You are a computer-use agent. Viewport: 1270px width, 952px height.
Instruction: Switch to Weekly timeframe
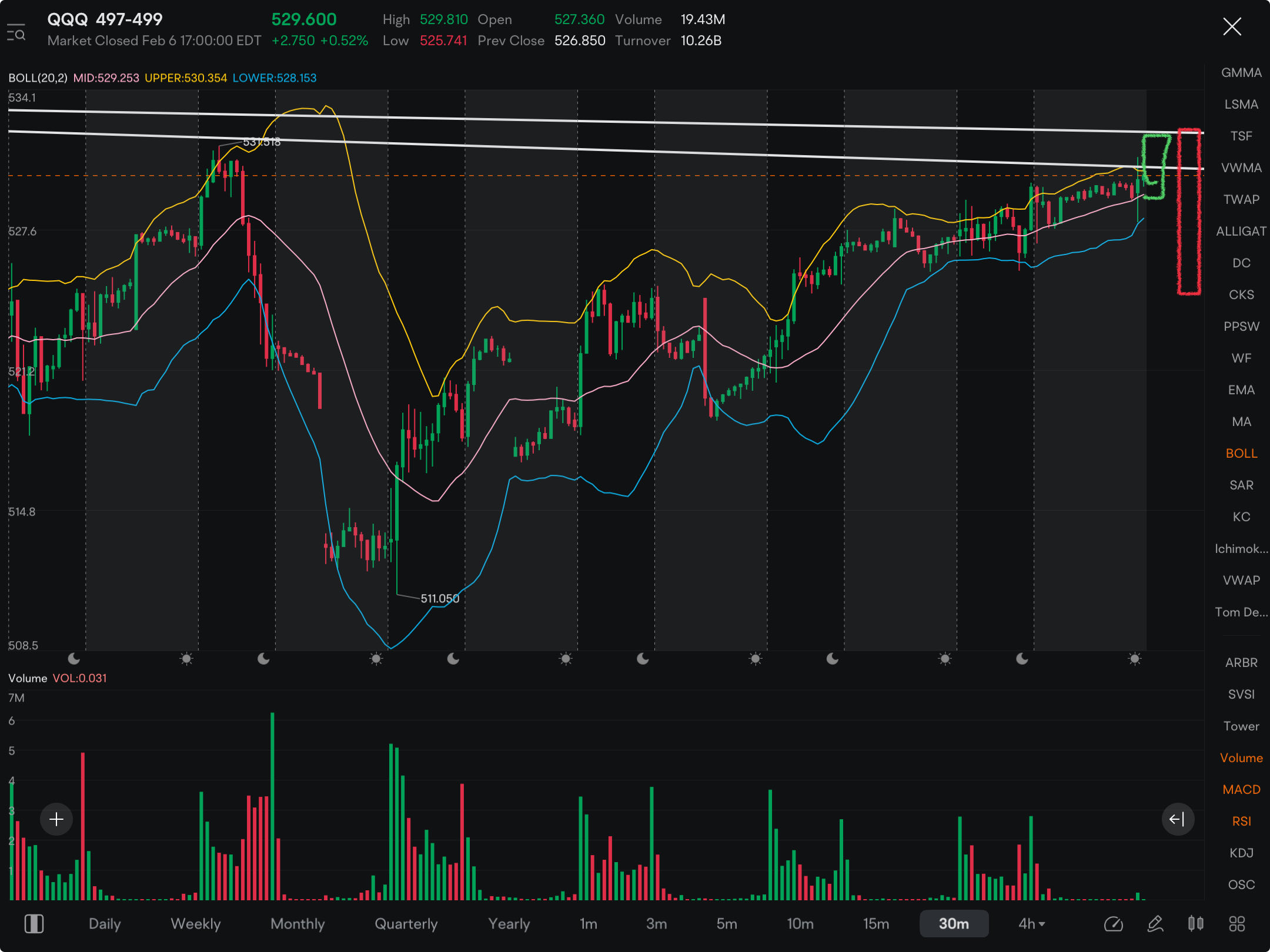pyautogui.click(x=196, y=924)
